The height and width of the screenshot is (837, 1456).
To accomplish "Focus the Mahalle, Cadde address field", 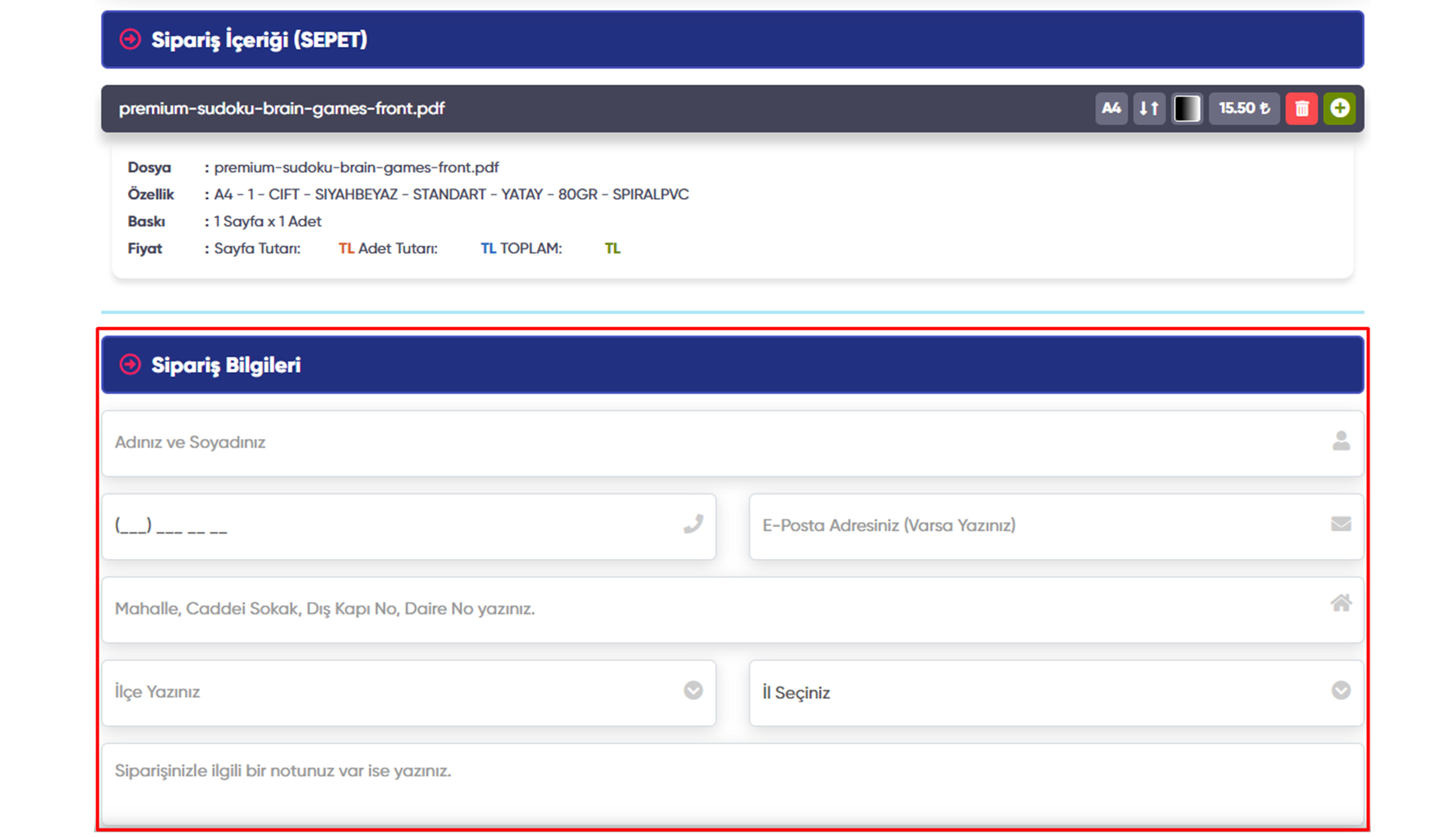I will click(732, 610).
